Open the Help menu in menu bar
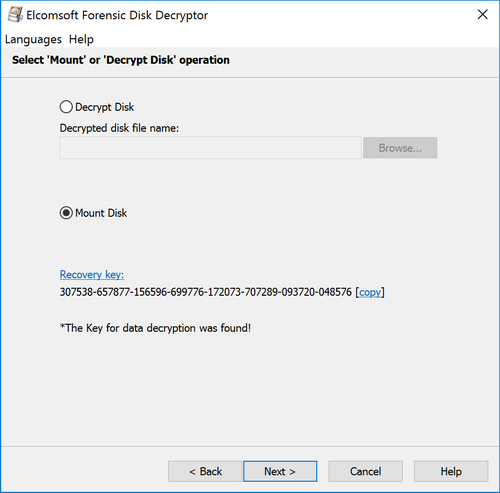 click(81, 39)
